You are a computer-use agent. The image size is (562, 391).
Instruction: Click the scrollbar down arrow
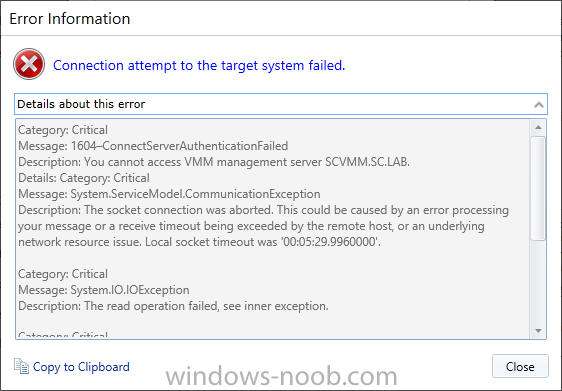click(538, 330)
